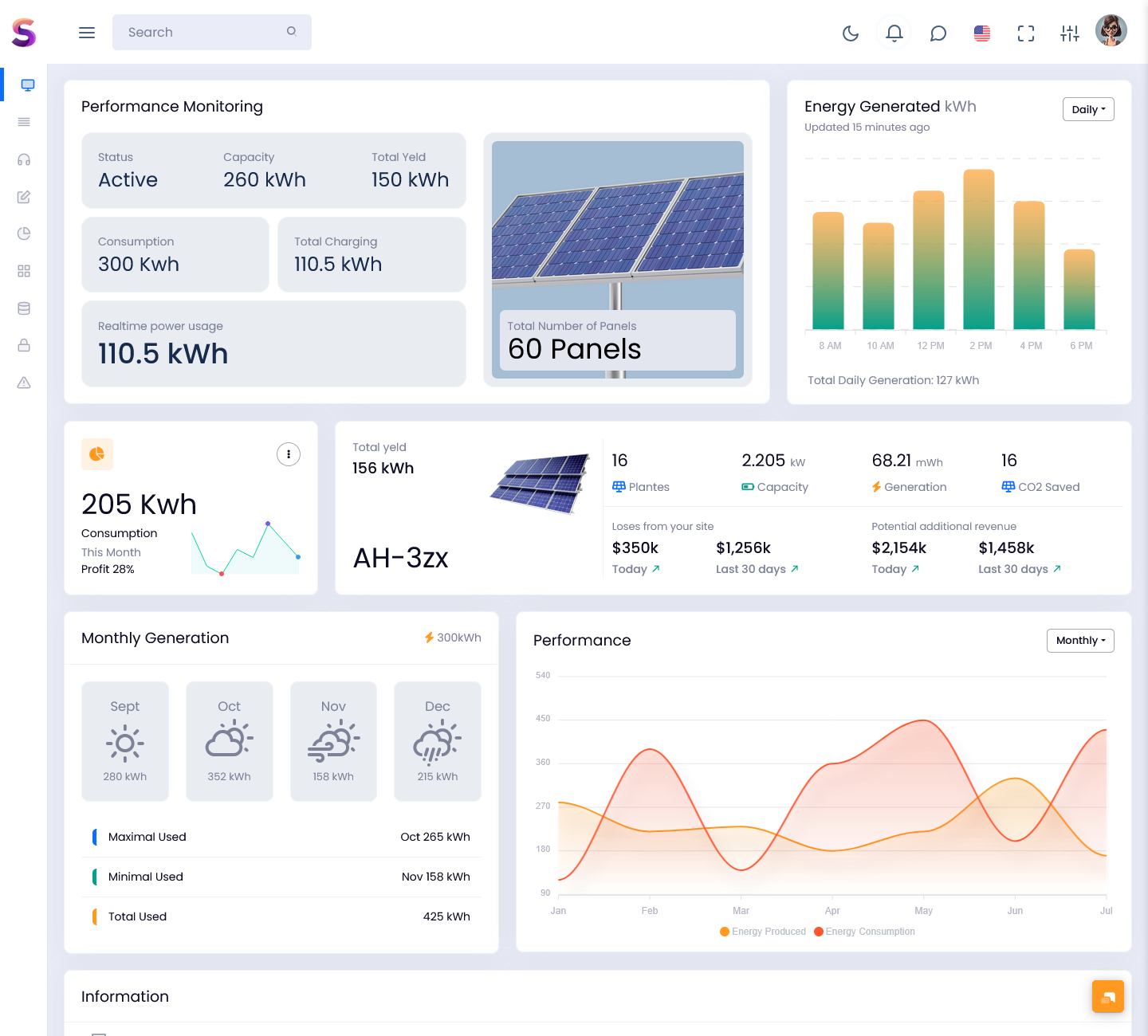Open the settings sliders icon

1070,33
